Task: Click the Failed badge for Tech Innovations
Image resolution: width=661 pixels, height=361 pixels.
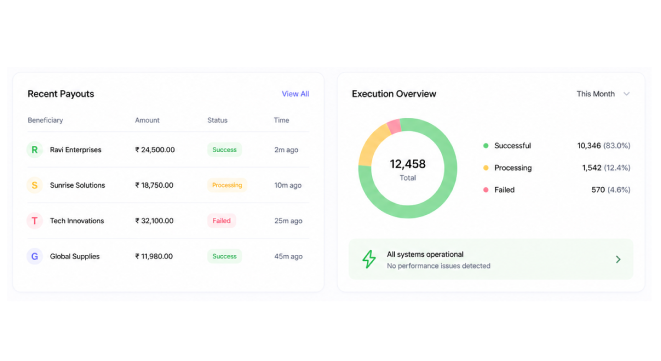Action: coord(221,221)
